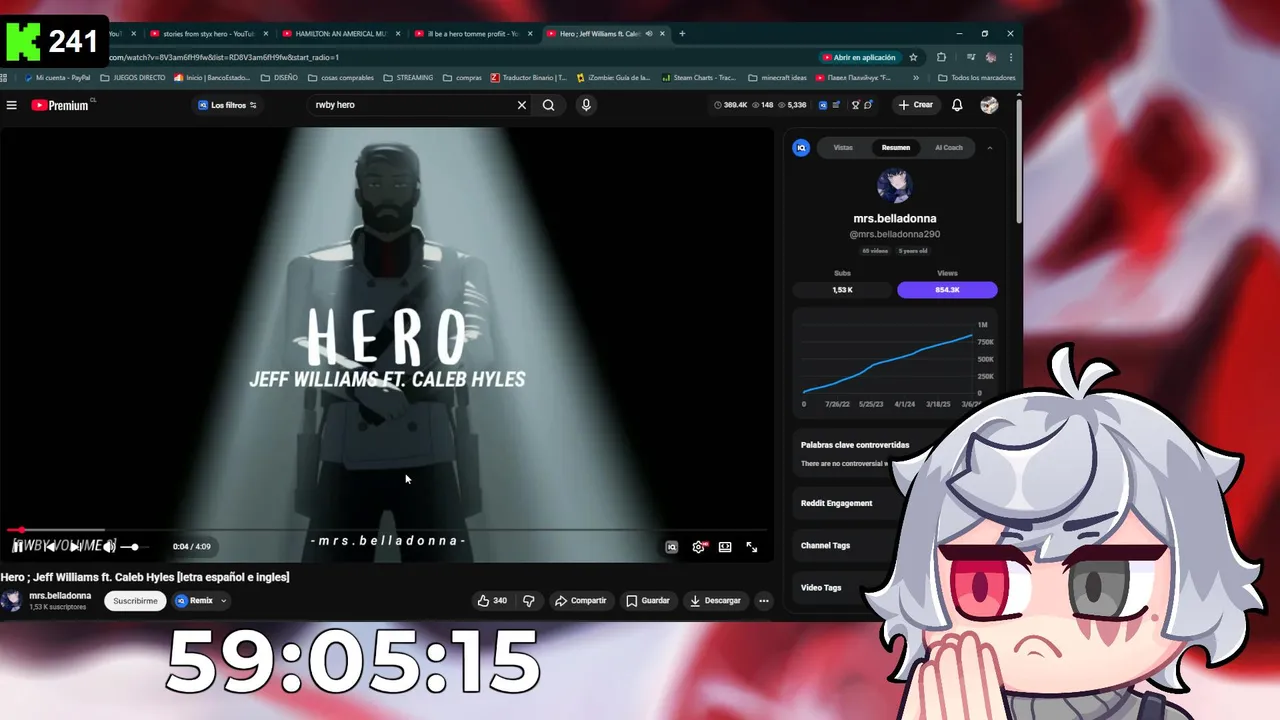Switch to 'ill be a hero tomme profitt' tab
Screen dimensions: 1280x720
point(474,33)
